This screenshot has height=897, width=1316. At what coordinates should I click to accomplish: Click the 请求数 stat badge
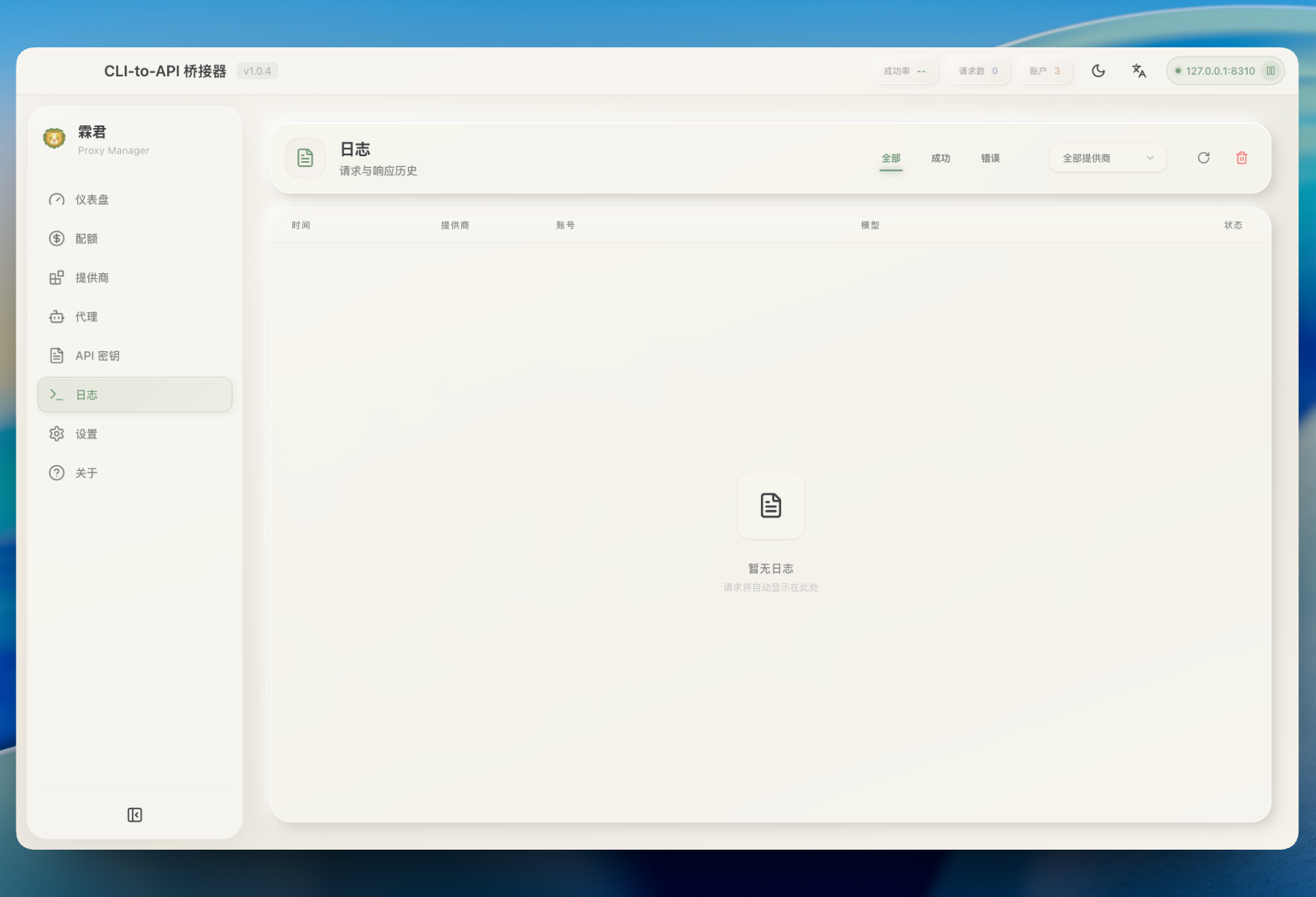pyautogui.click(x=978, y=71)
